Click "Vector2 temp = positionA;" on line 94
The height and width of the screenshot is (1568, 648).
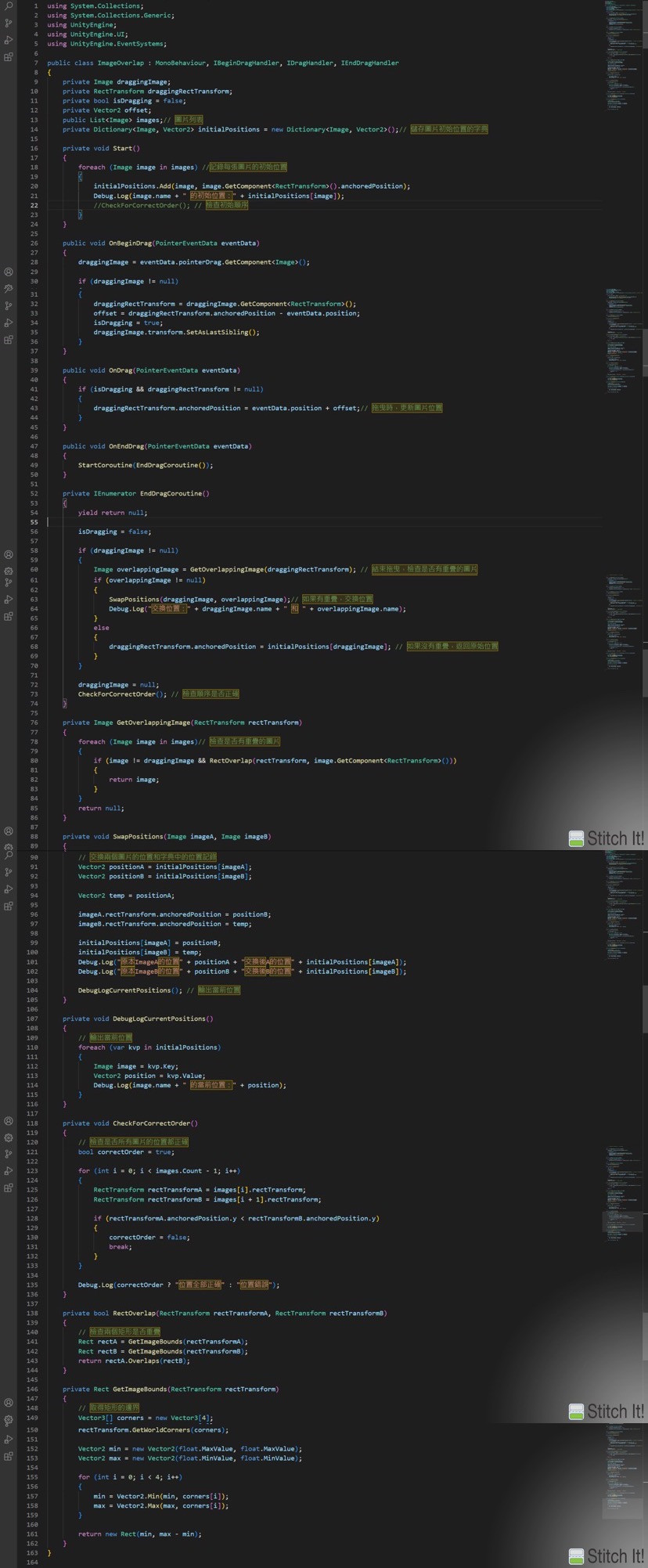[126, 896]
